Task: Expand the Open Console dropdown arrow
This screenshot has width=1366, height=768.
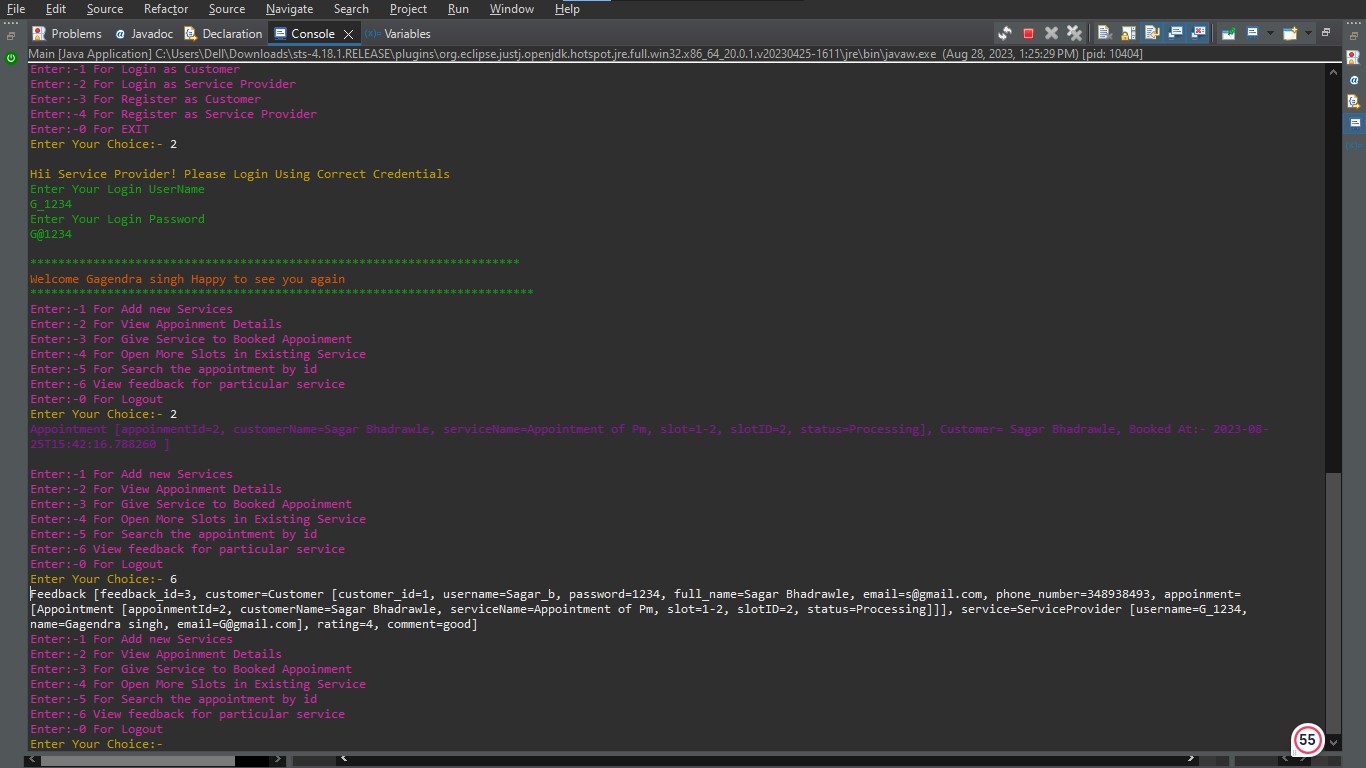Action: coord(1307,33)
